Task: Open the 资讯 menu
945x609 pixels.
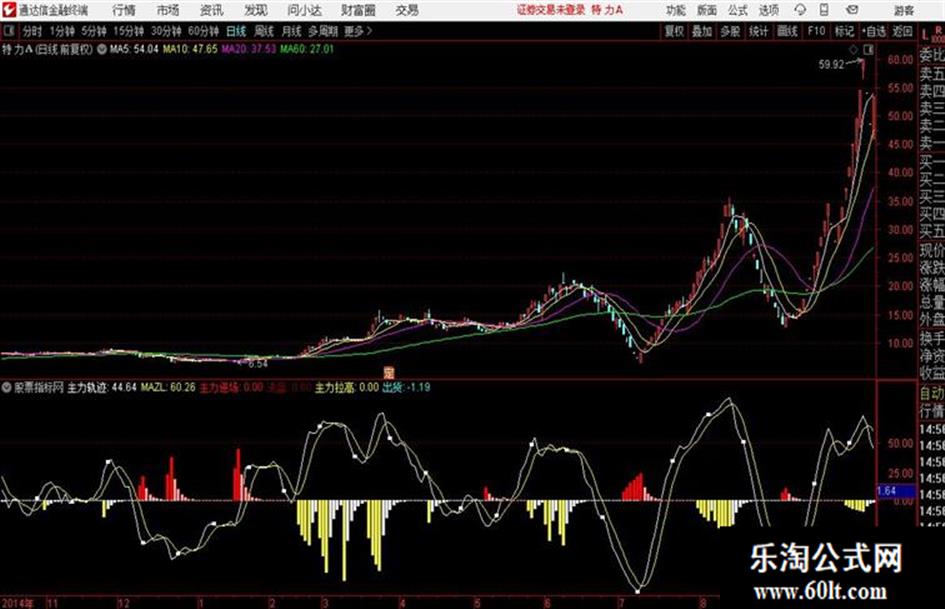Action: [x=212, y=10]
